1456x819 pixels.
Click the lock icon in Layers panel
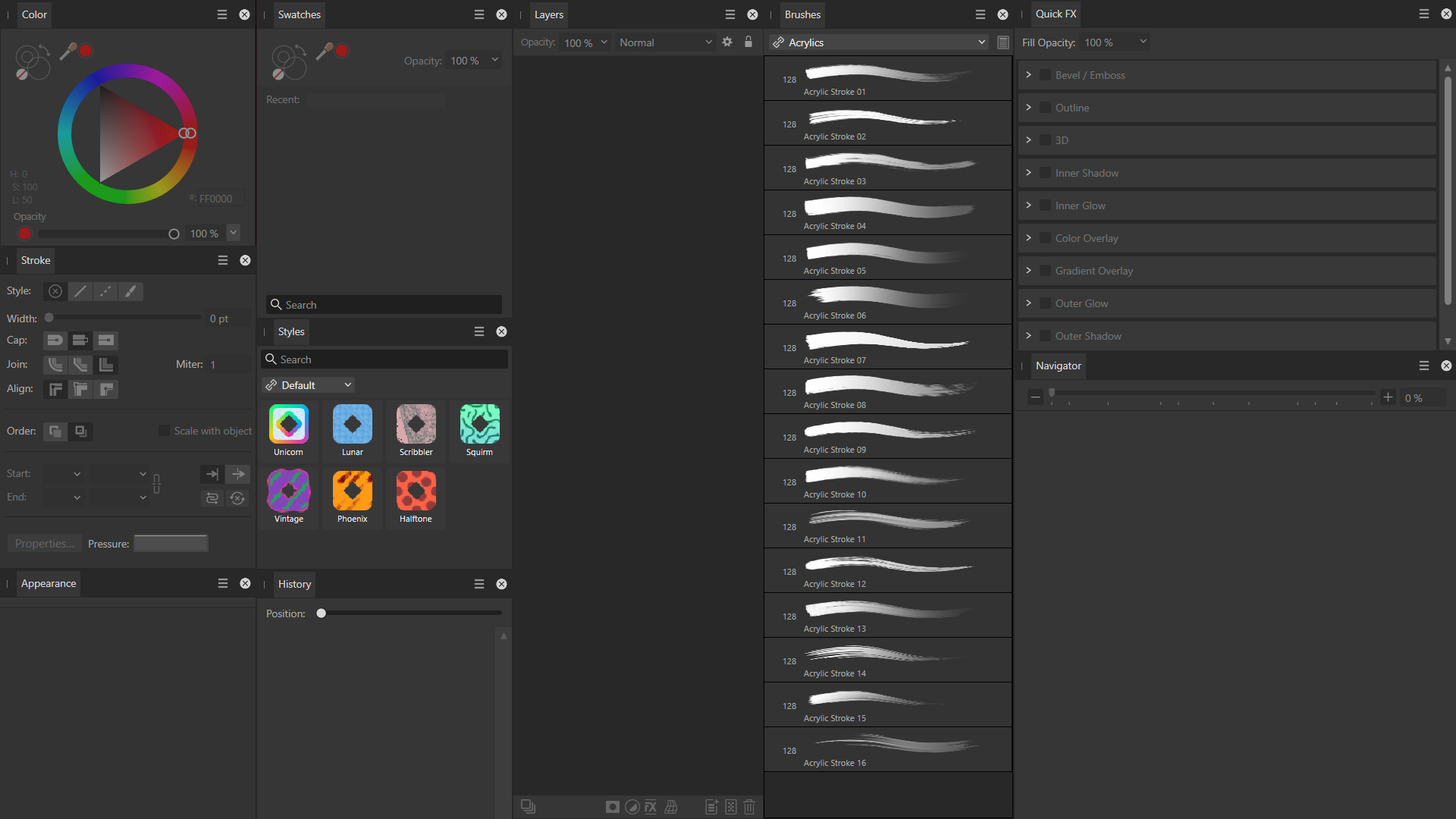(x=748, y=42)
